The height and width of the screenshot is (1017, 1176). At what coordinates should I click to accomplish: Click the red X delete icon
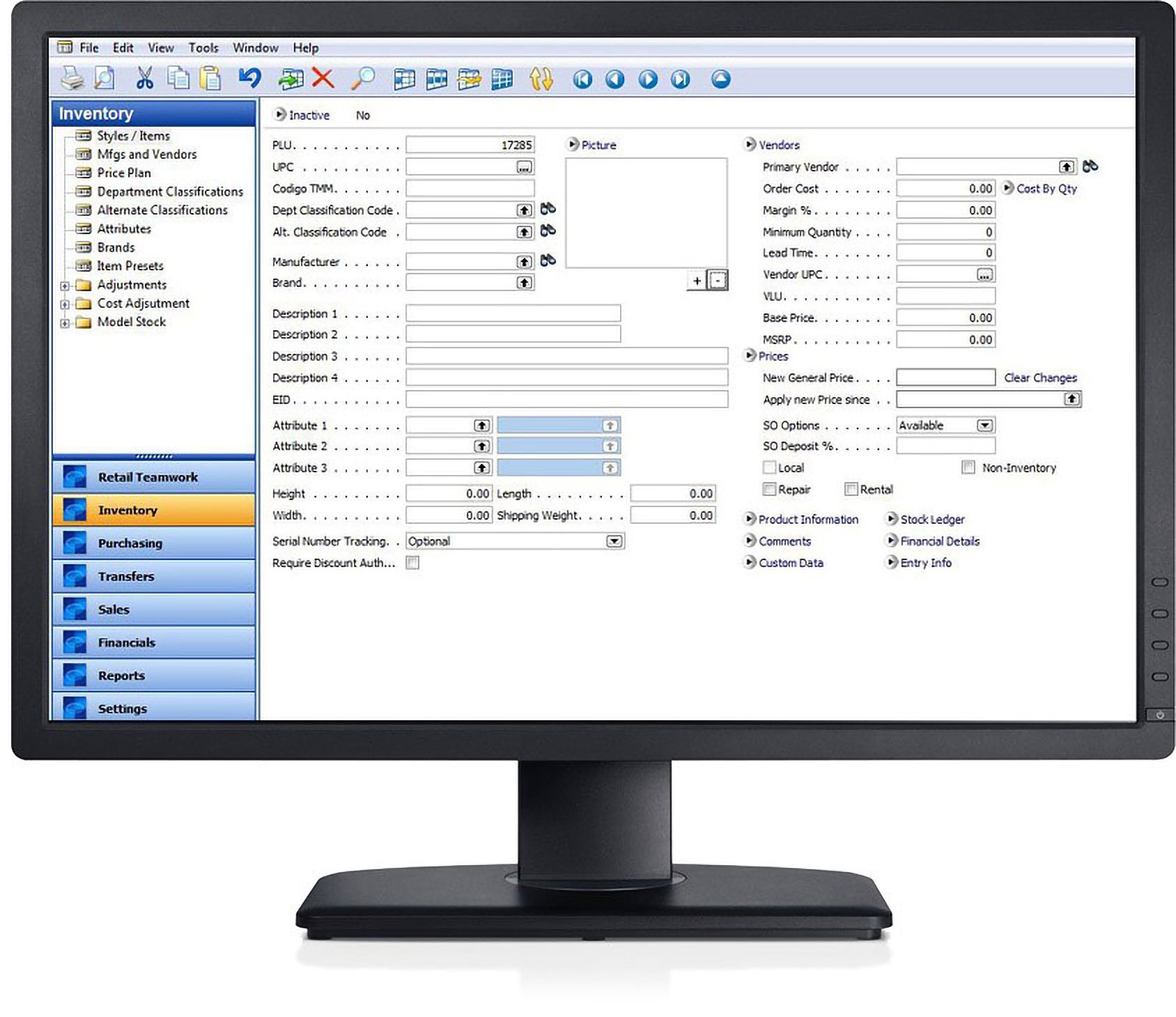click(323, 78)
